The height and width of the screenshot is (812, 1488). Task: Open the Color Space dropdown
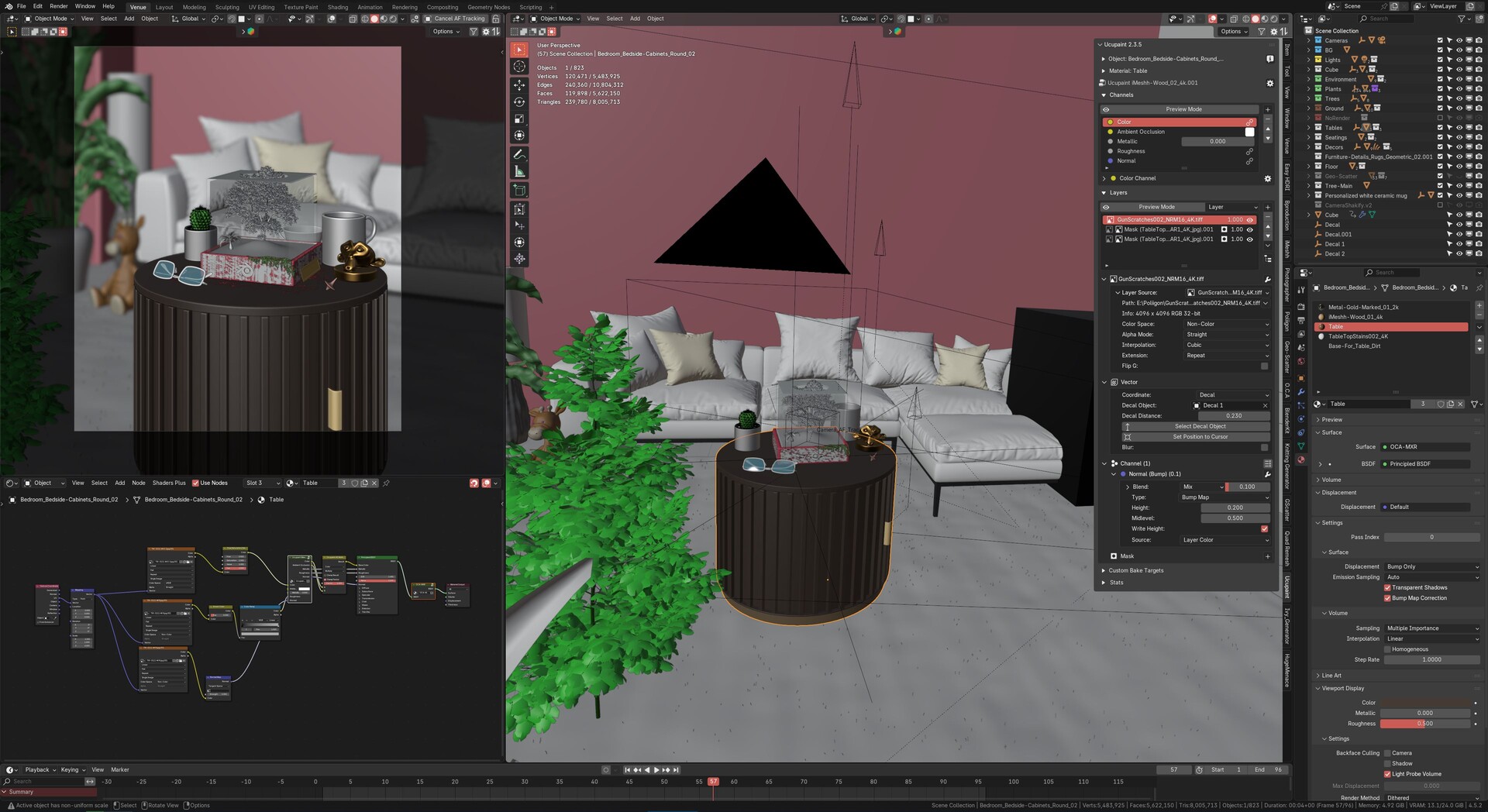[x=1227, y=325]
